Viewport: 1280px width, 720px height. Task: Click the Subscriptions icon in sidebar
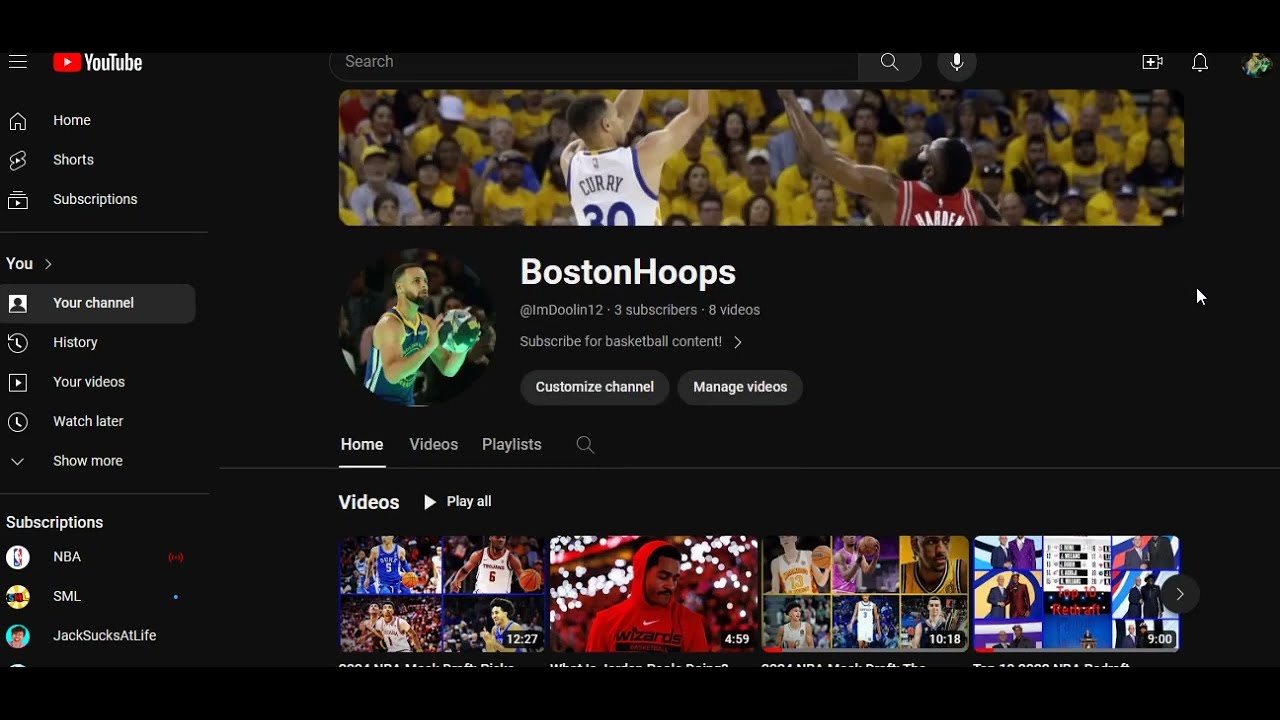pyautogui.click(x=18, y=200)
